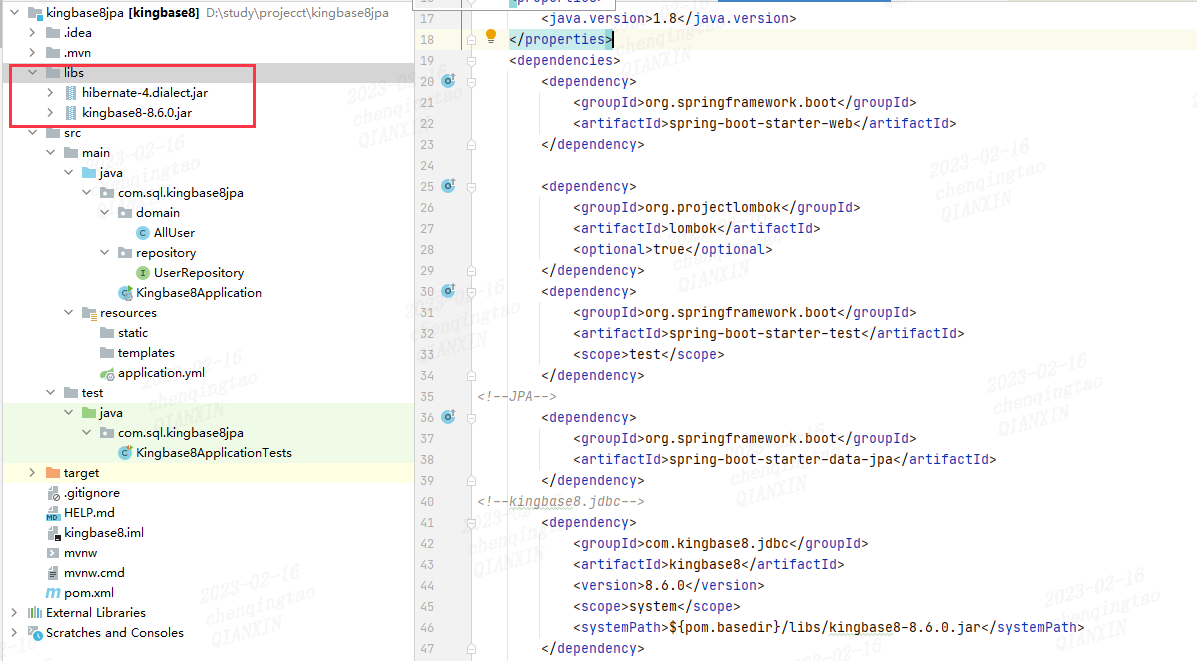The image size is (1197, 661).
Task: Click the HELP.md markdown file icon
Action: (53, 513)
